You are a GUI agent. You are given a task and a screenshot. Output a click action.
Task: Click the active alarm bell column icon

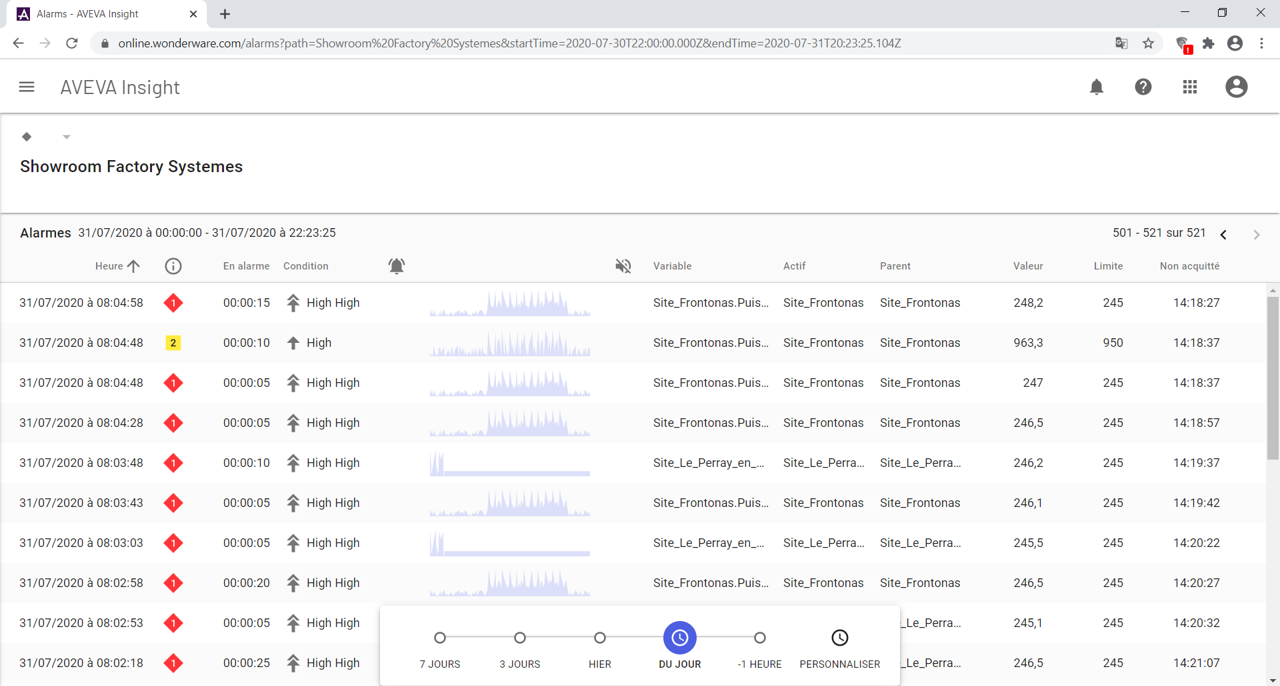coord(396,266)
